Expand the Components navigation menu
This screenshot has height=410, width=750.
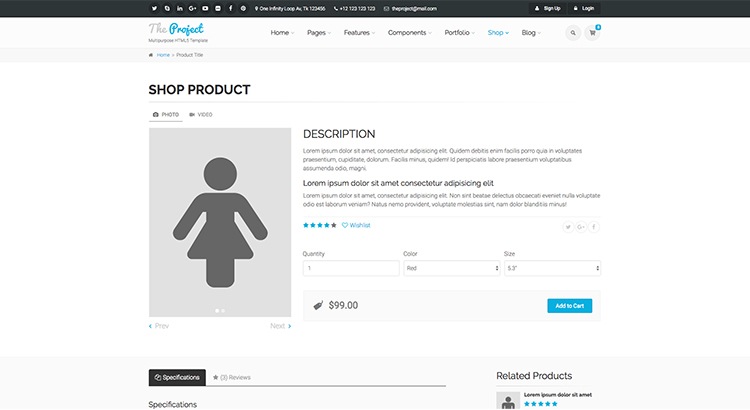point(409,33)
